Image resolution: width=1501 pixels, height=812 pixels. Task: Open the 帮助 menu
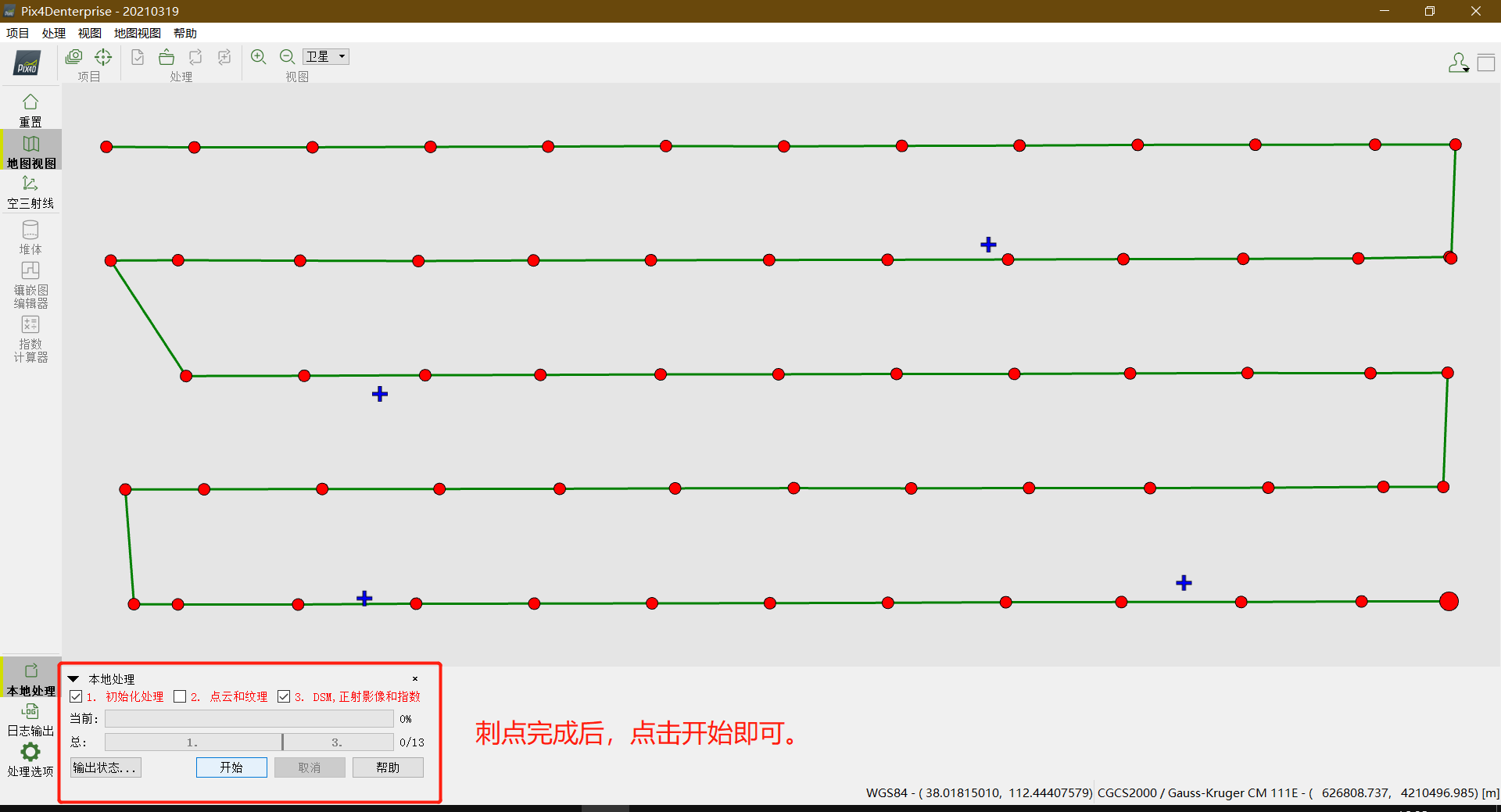[184, 33]
